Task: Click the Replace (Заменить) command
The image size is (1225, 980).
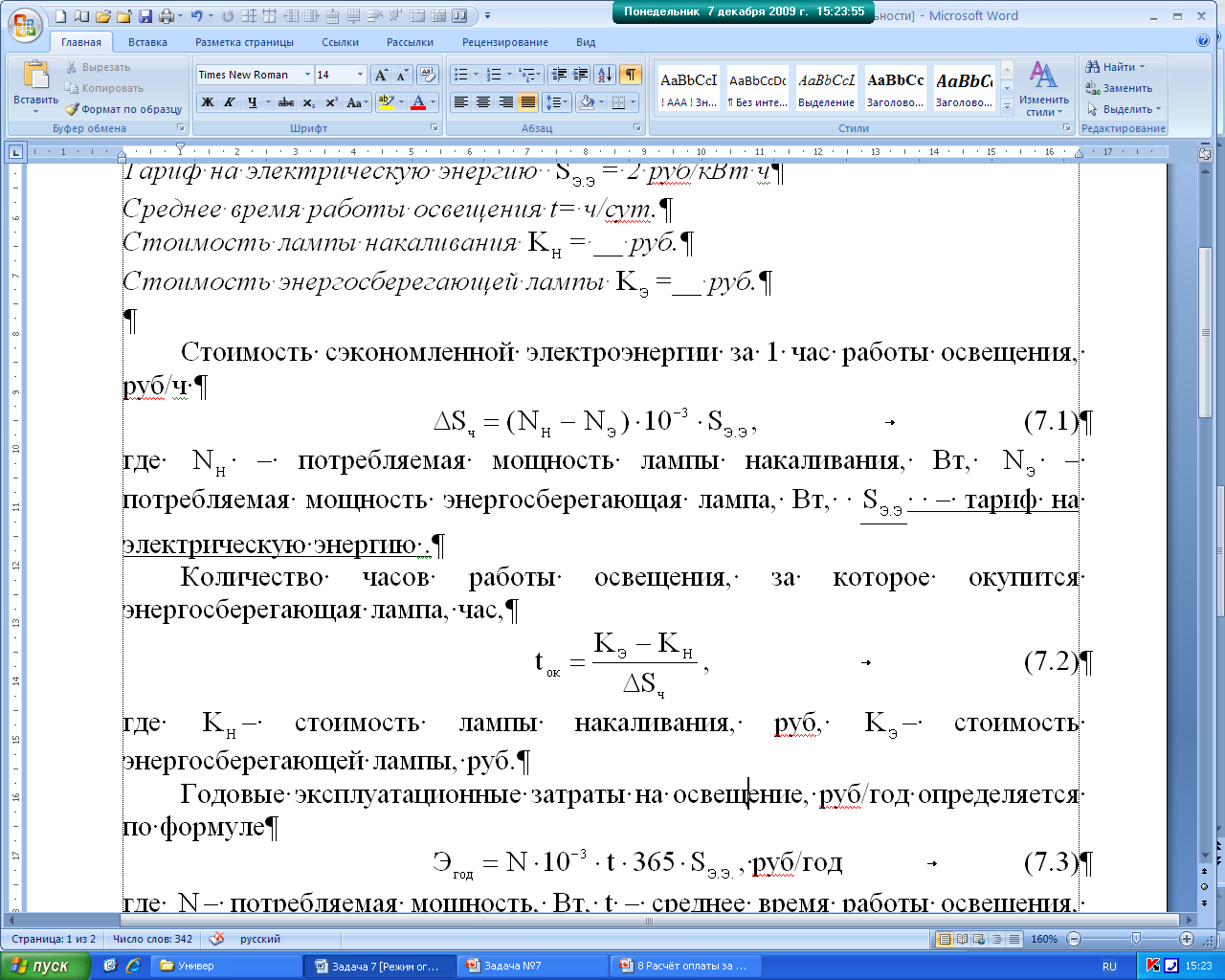Action: pyautogui.click(x=1120, y=88)
